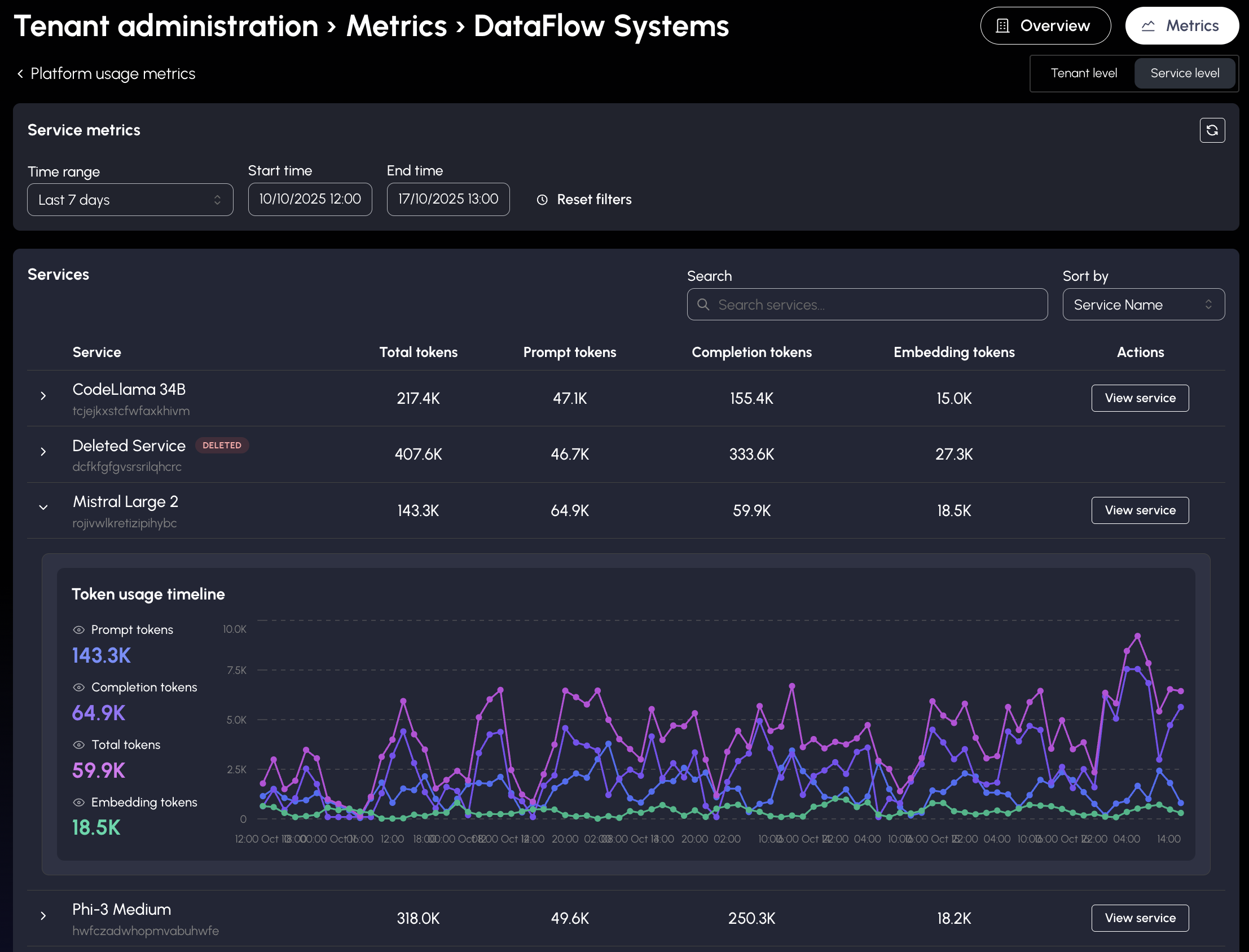Click the 318.0K total tokens value

click(x=418, y=918)
